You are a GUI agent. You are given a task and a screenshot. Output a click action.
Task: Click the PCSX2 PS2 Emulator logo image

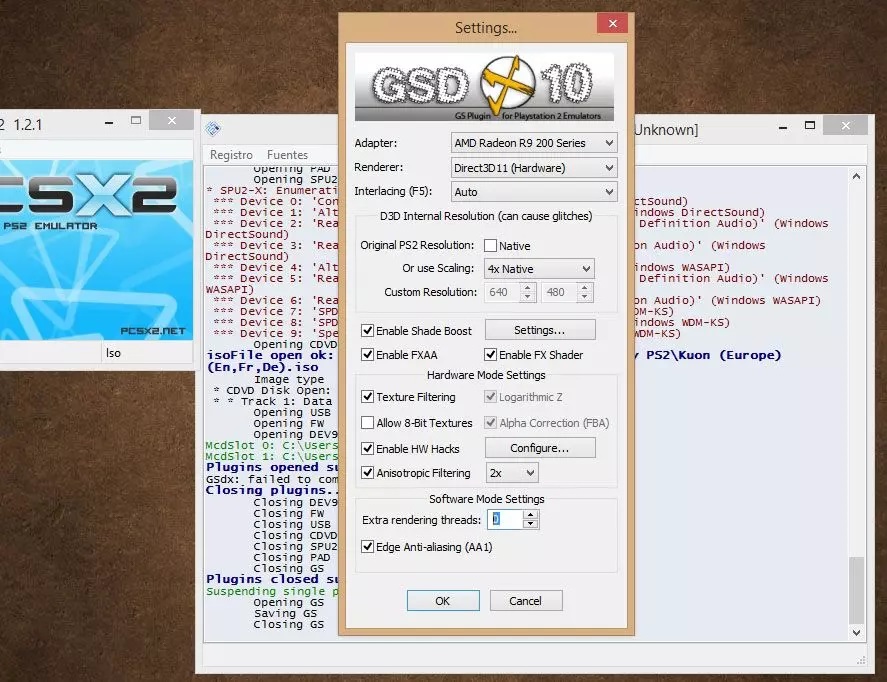(96, 249)
